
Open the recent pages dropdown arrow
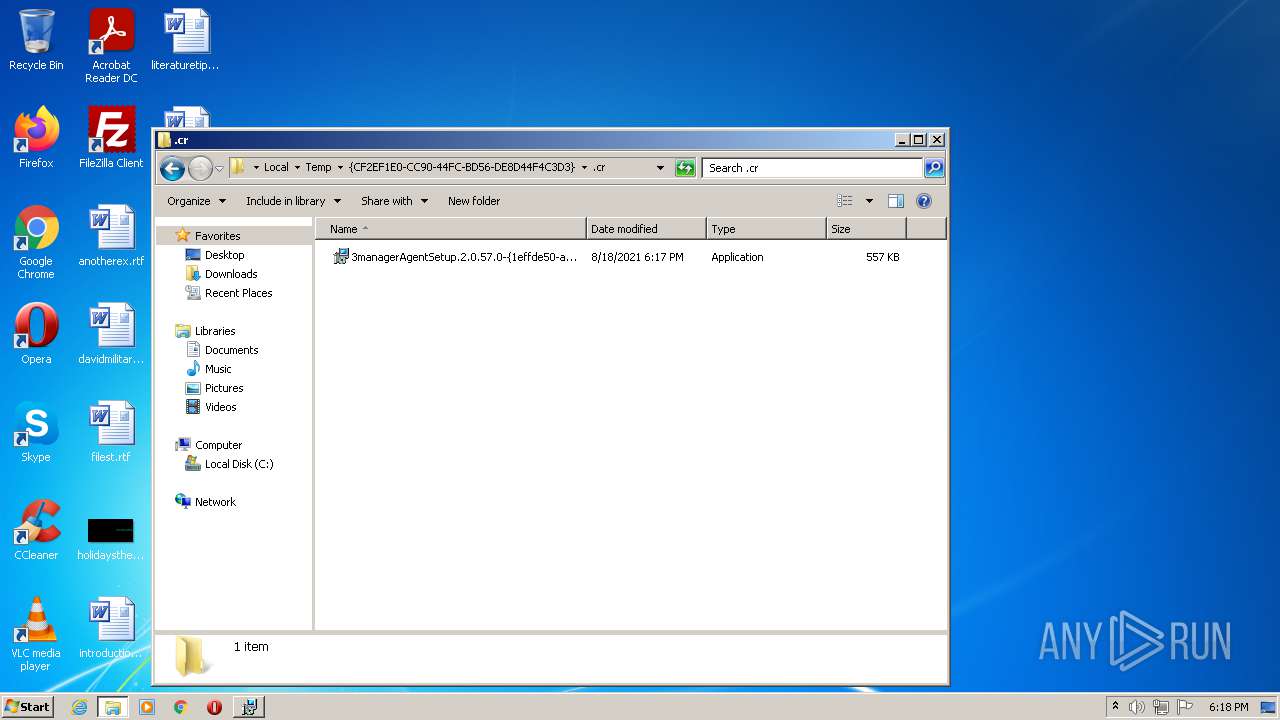(x=219, y=168)
